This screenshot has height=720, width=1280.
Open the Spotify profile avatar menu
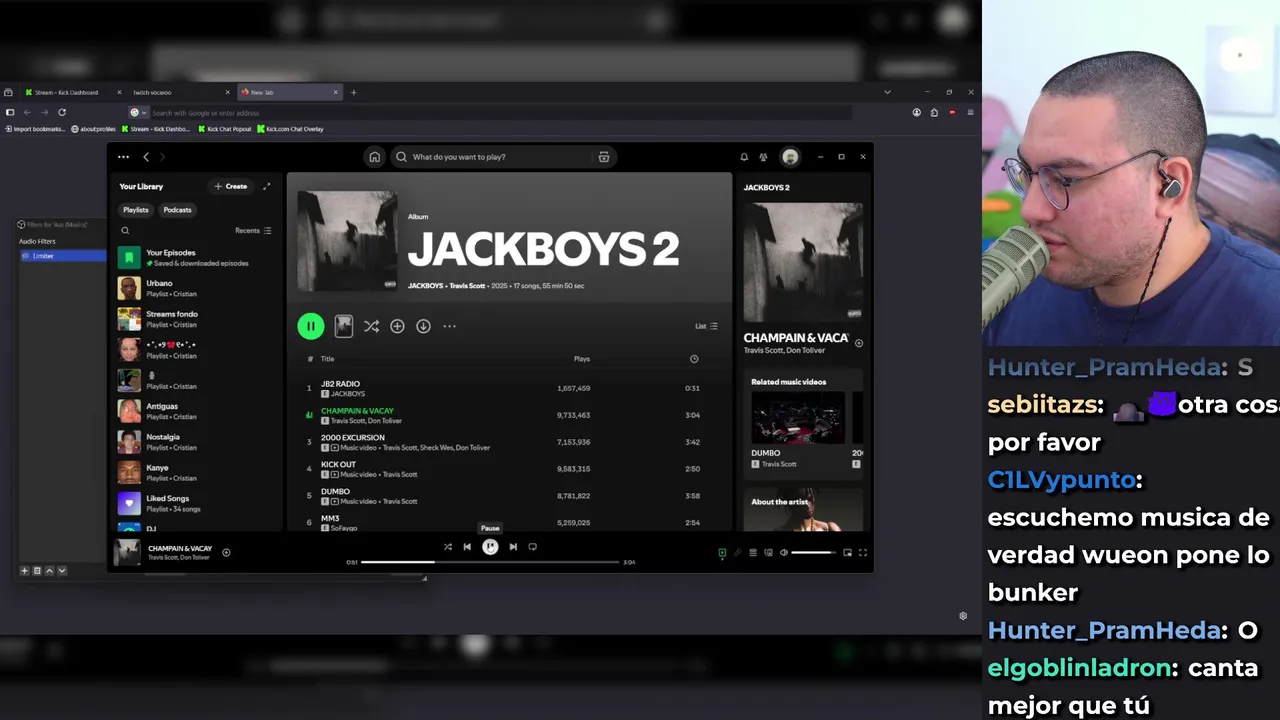(790, 157)
